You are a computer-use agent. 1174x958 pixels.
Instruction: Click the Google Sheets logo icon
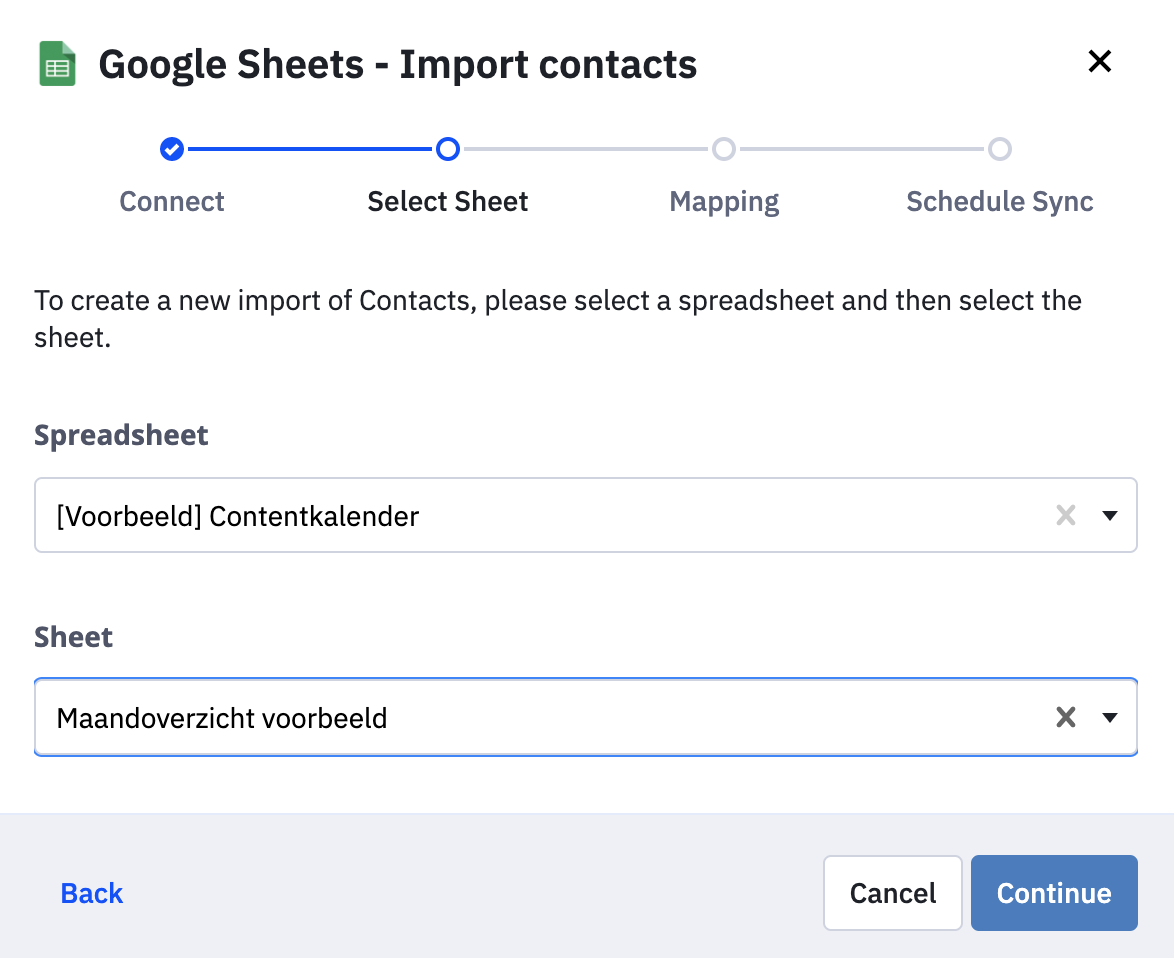(x=58, y=64)
